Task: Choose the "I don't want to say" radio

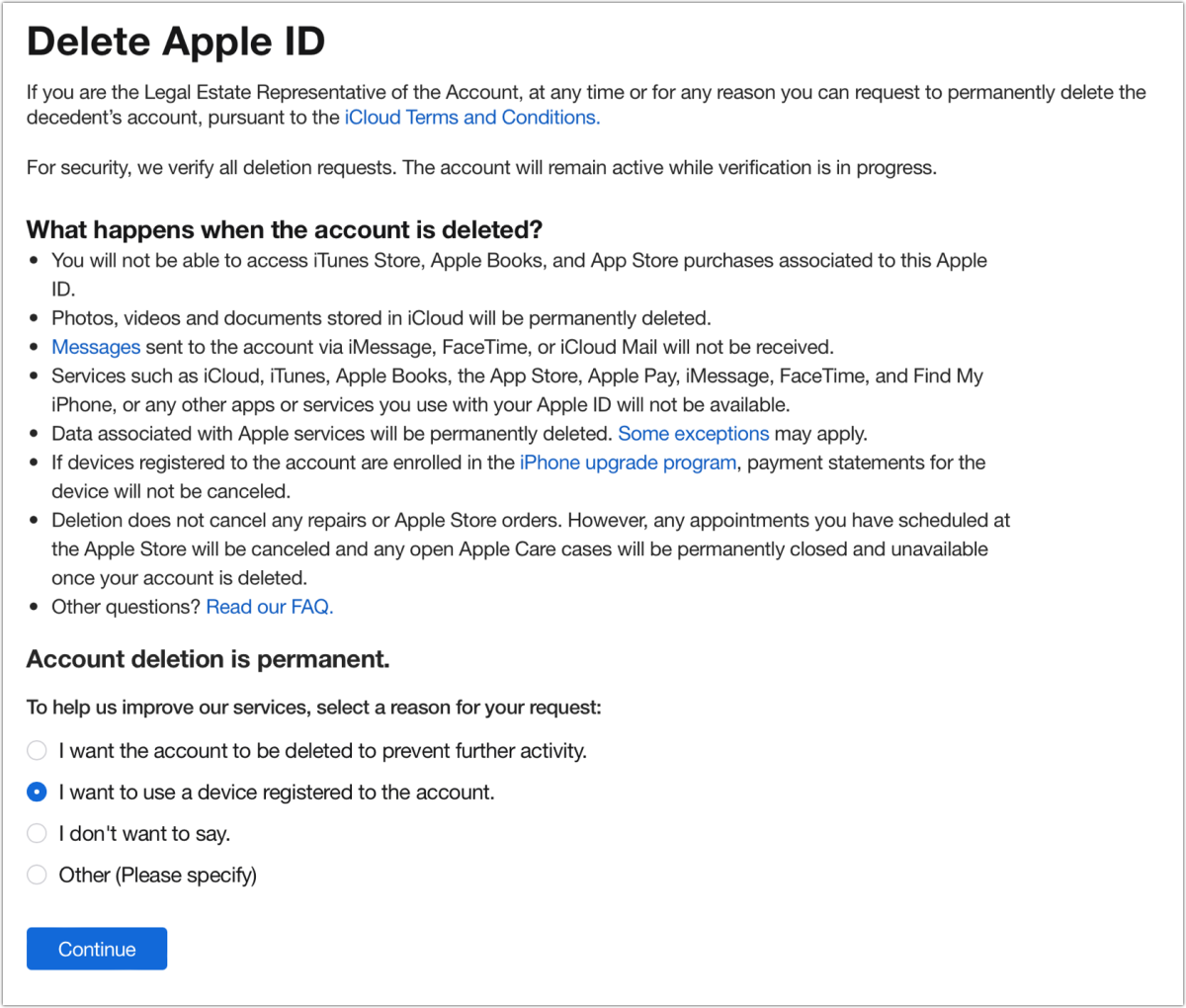Action: [37, 833]
